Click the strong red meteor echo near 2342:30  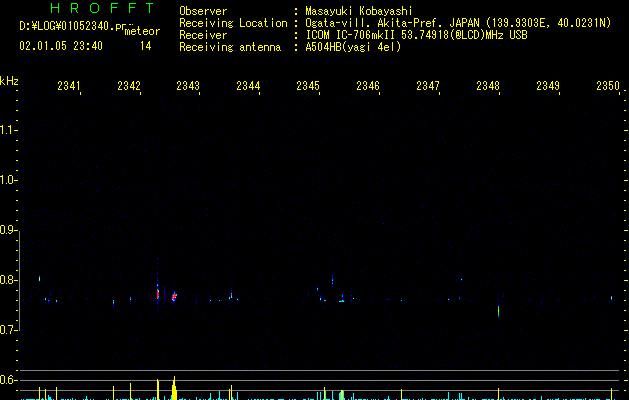pos(158,293)
